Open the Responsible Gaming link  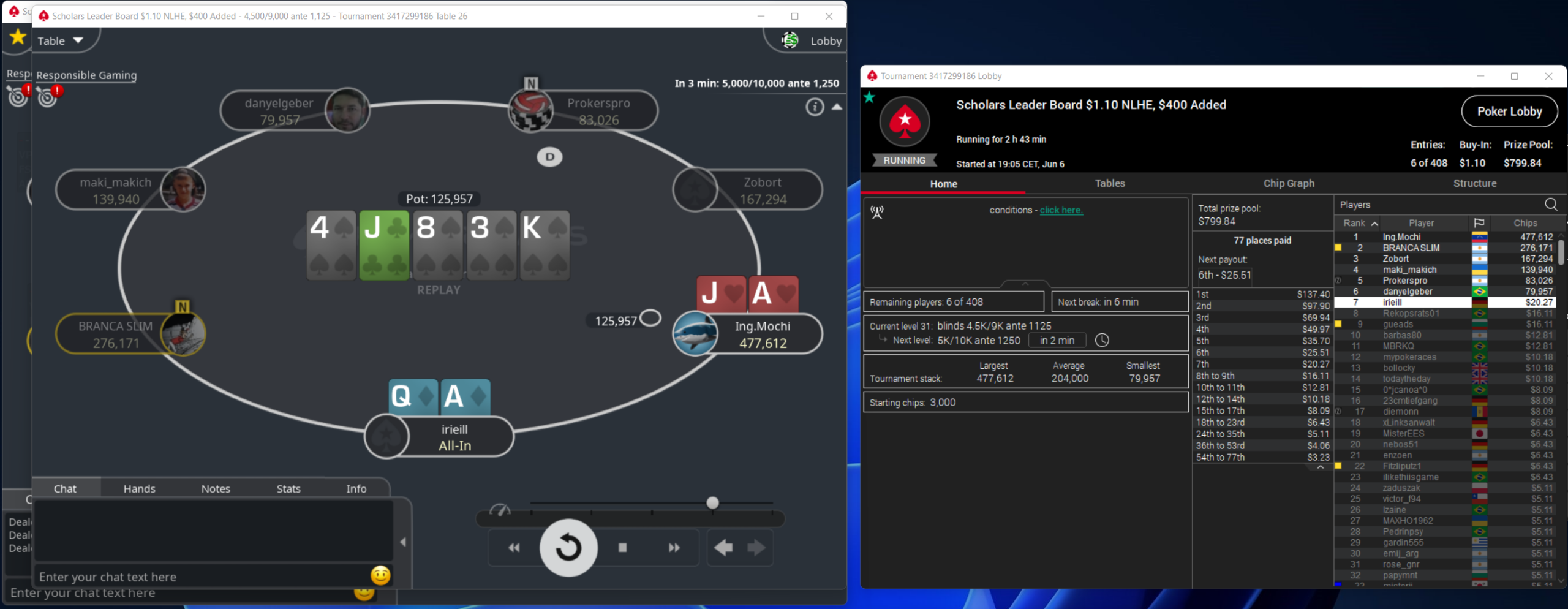[86, 75]
